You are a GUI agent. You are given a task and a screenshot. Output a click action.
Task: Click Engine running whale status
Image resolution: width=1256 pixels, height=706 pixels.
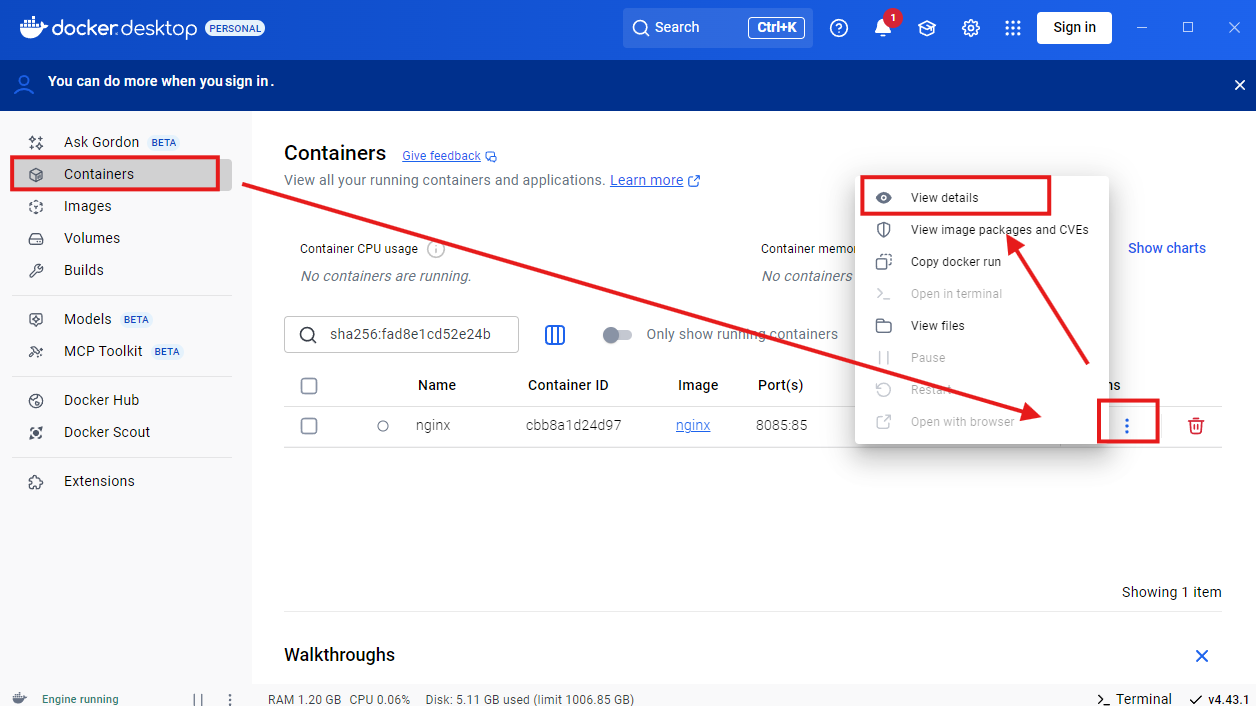[66, 699]
